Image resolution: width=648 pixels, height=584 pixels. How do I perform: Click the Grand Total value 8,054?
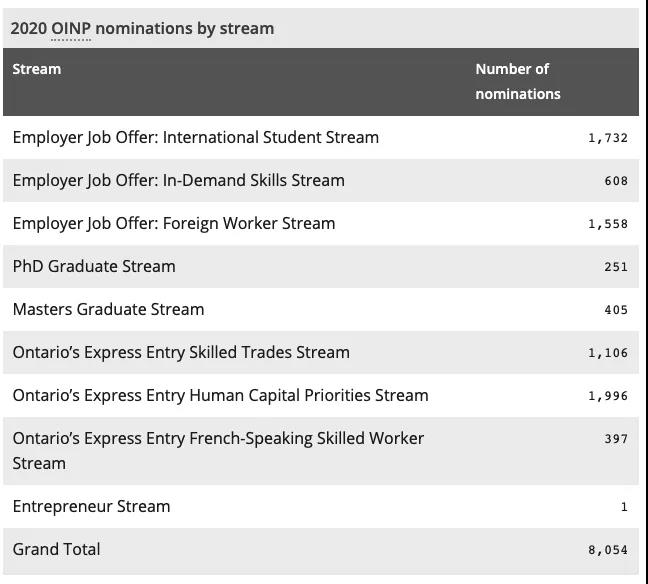coord(608,550)
